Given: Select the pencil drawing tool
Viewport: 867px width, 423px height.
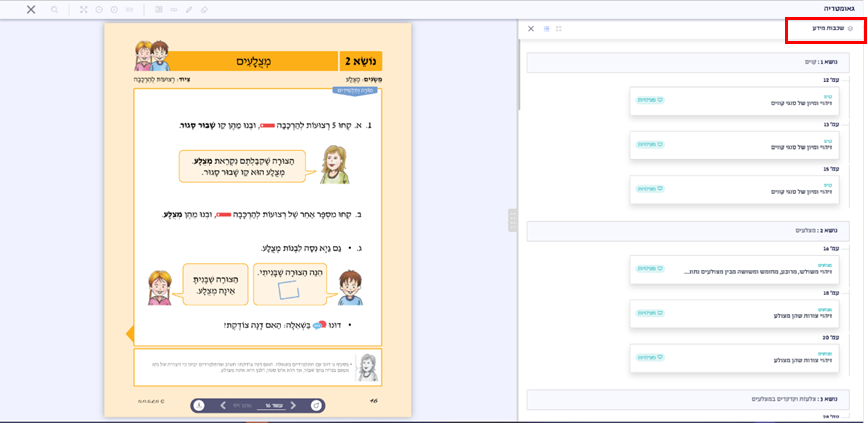Looking at the screenshot, I should point(189,9).
